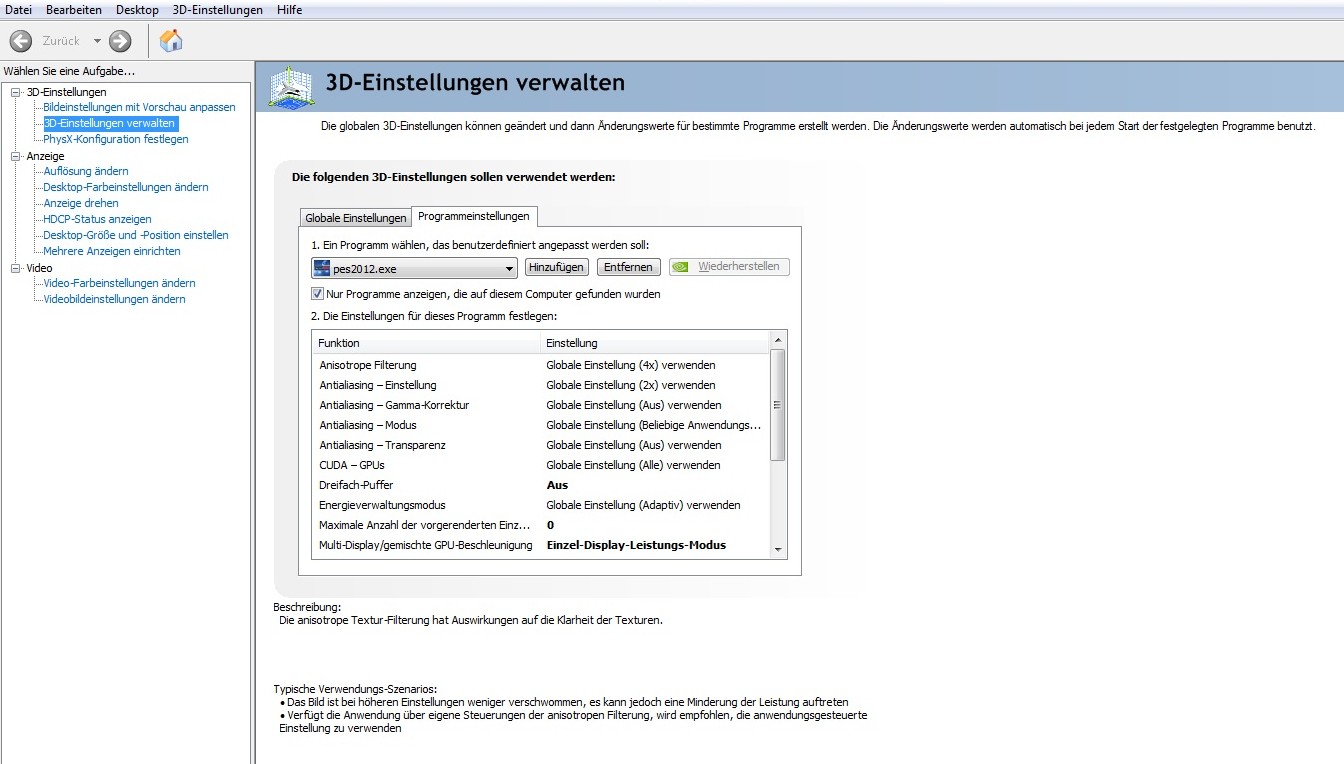Select the Programmeinstellungen tab

coord(474,216)
